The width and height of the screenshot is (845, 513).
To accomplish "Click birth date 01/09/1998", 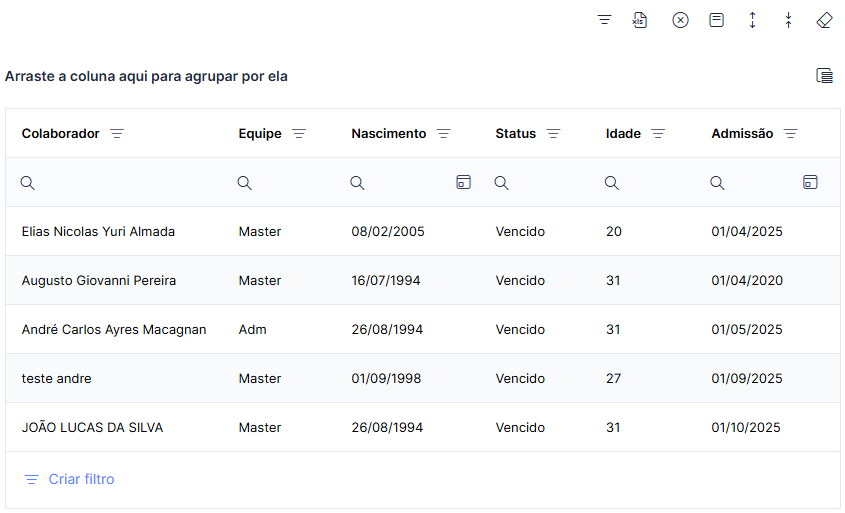I will [x=386, y=379].
